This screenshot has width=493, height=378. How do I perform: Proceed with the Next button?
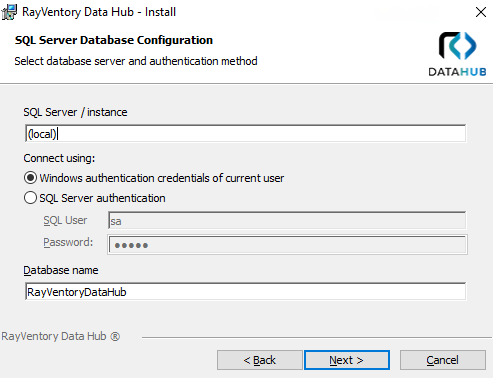(x=347, y=360)
